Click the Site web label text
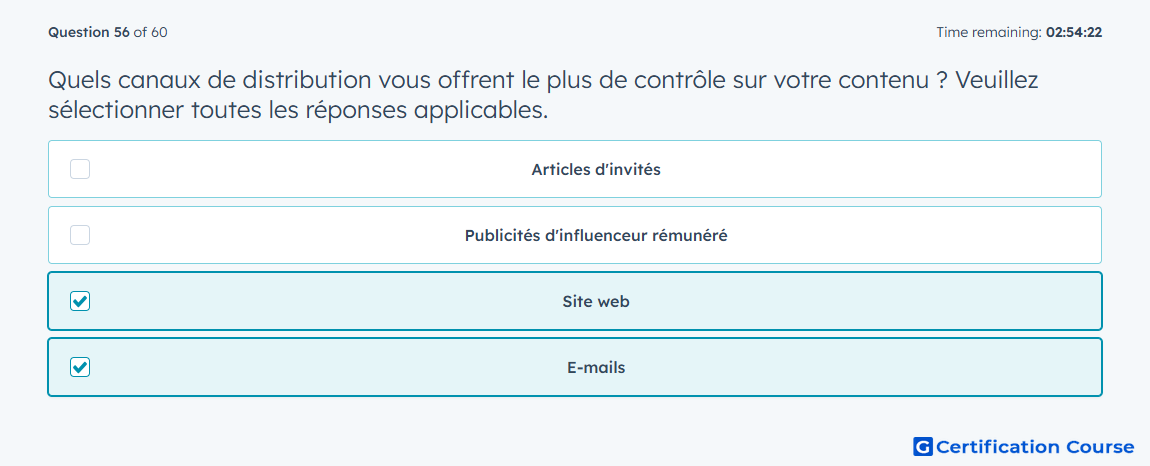 coord(596,302)
